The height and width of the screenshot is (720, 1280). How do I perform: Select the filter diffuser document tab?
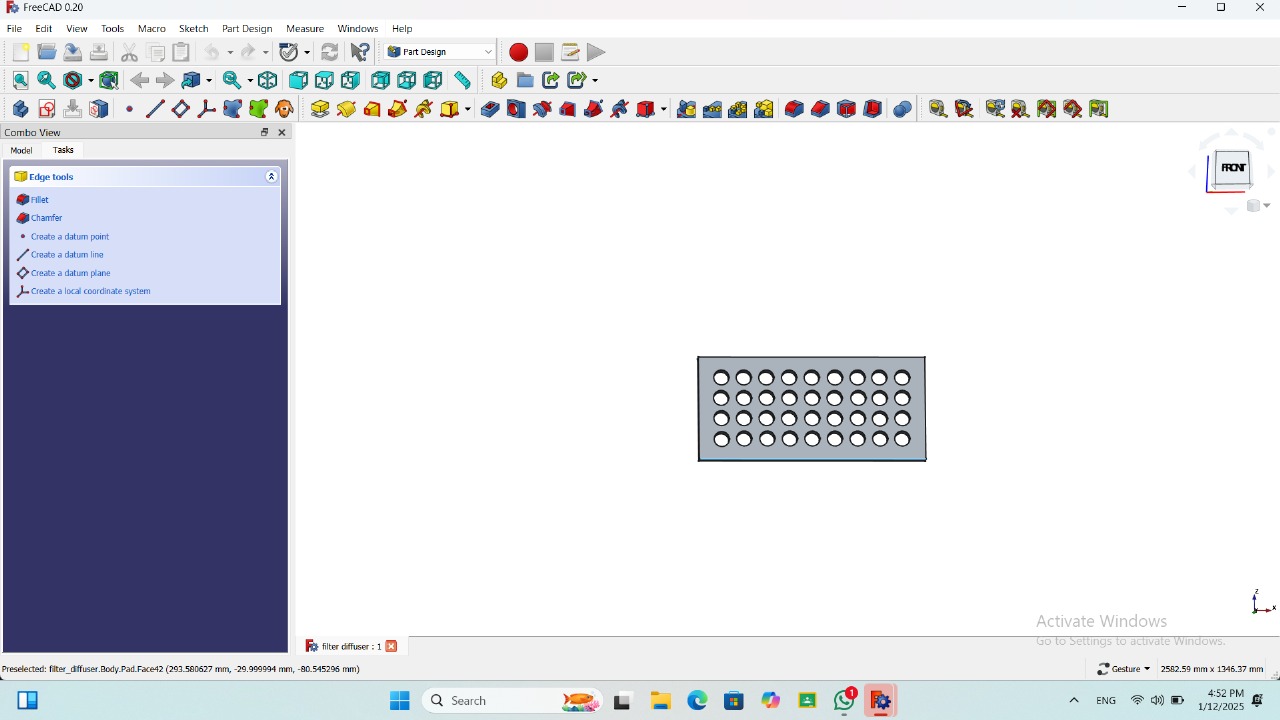tap(350, 646)
